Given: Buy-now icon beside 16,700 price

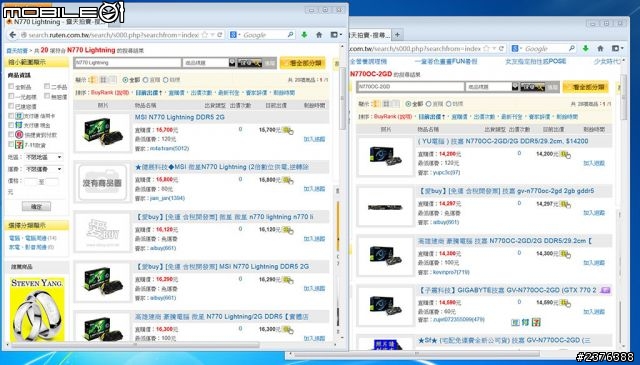Looking at the screenshot, I should (x=288, y=131).
